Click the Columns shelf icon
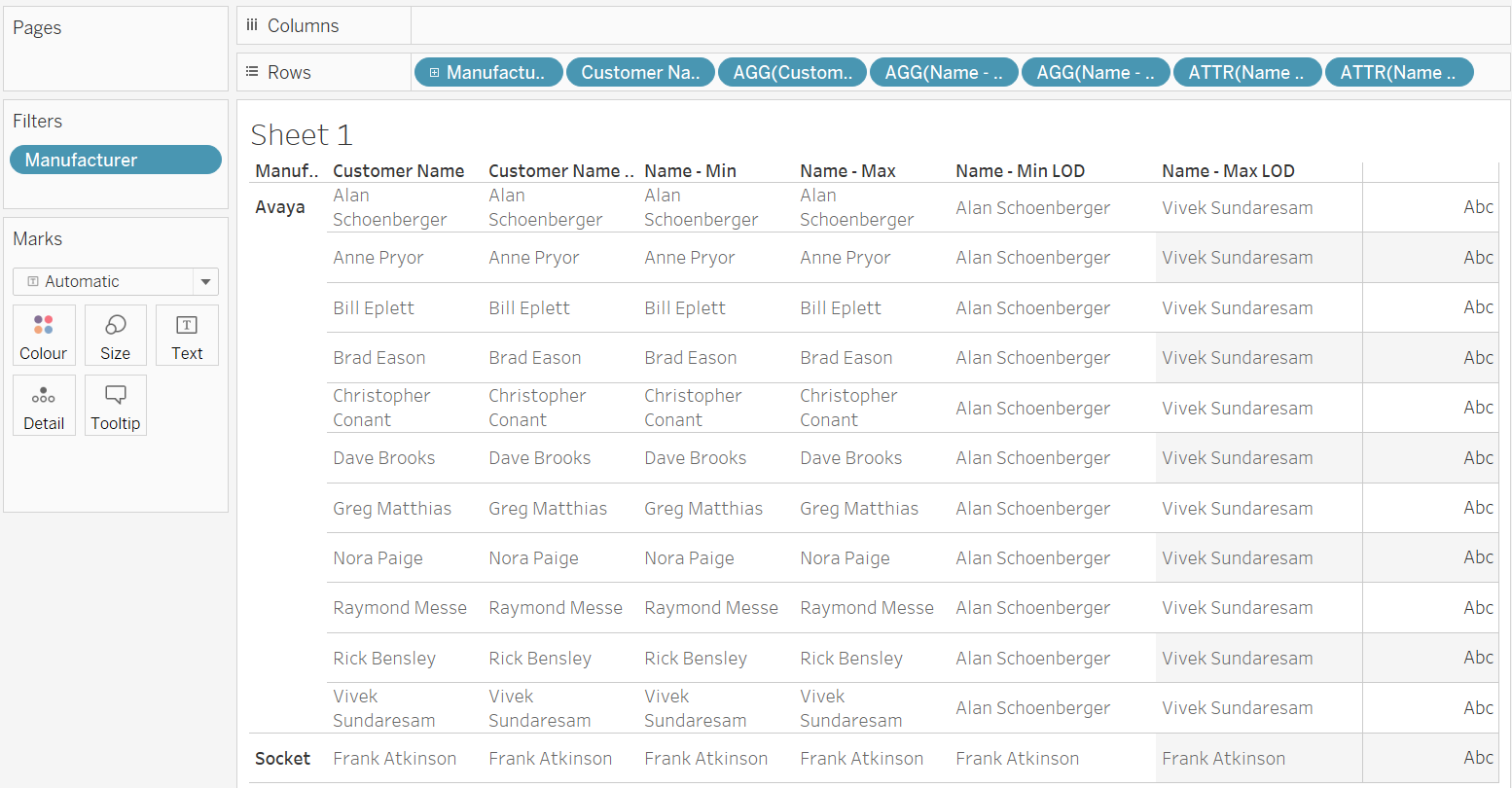1512x788 pixels. [x=252, y=26]
